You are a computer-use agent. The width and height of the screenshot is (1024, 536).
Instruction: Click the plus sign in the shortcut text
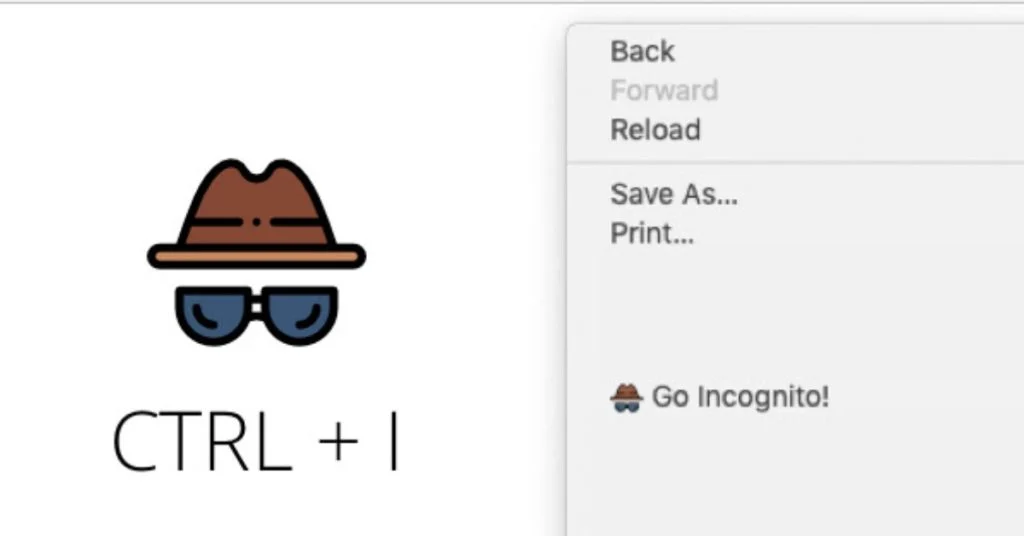point(338,441)
